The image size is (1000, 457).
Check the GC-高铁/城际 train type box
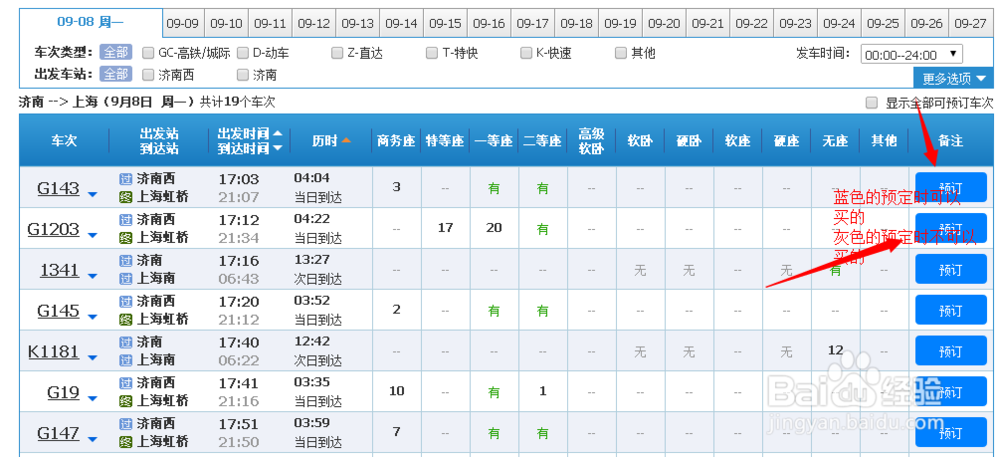pyautogui.click(x=148, y=53)
